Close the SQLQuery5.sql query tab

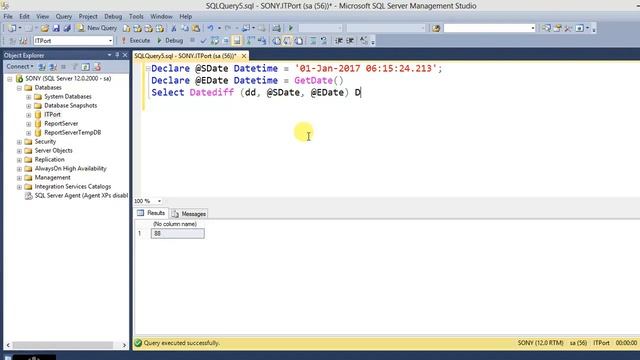pos(244,56)
